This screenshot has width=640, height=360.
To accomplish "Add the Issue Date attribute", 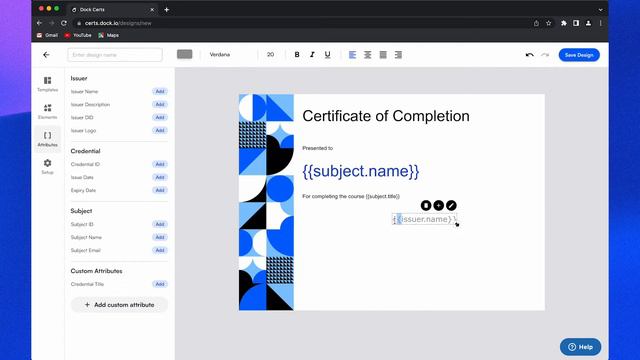I will [160, 177].
